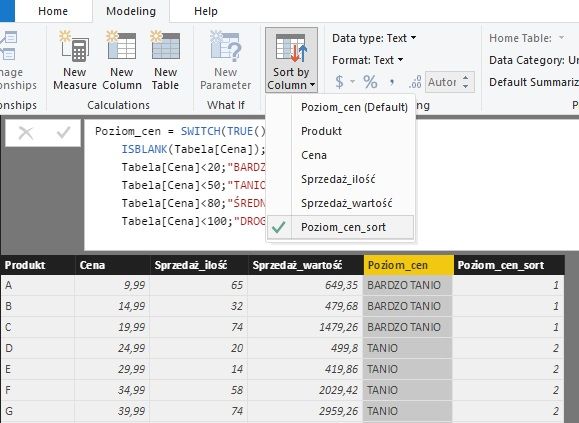The height and width of the screenshot is (423, 579).
Task: Click Produkt cell G
Action: coord(38,411)
